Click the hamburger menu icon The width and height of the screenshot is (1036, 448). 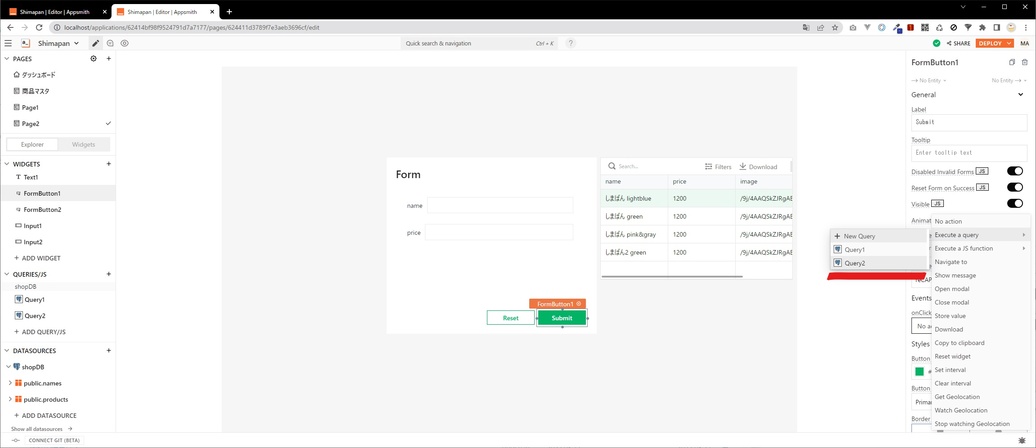coord(8,43)
